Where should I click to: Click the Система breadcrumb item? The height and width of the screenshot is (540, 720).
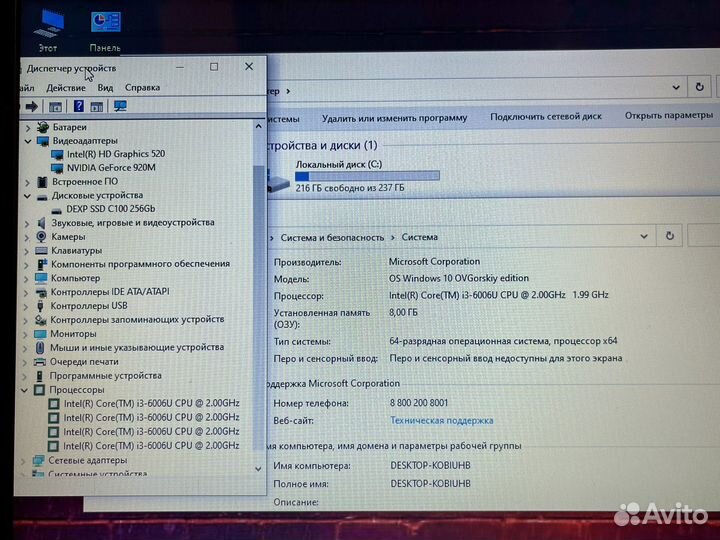coord(420,237)
